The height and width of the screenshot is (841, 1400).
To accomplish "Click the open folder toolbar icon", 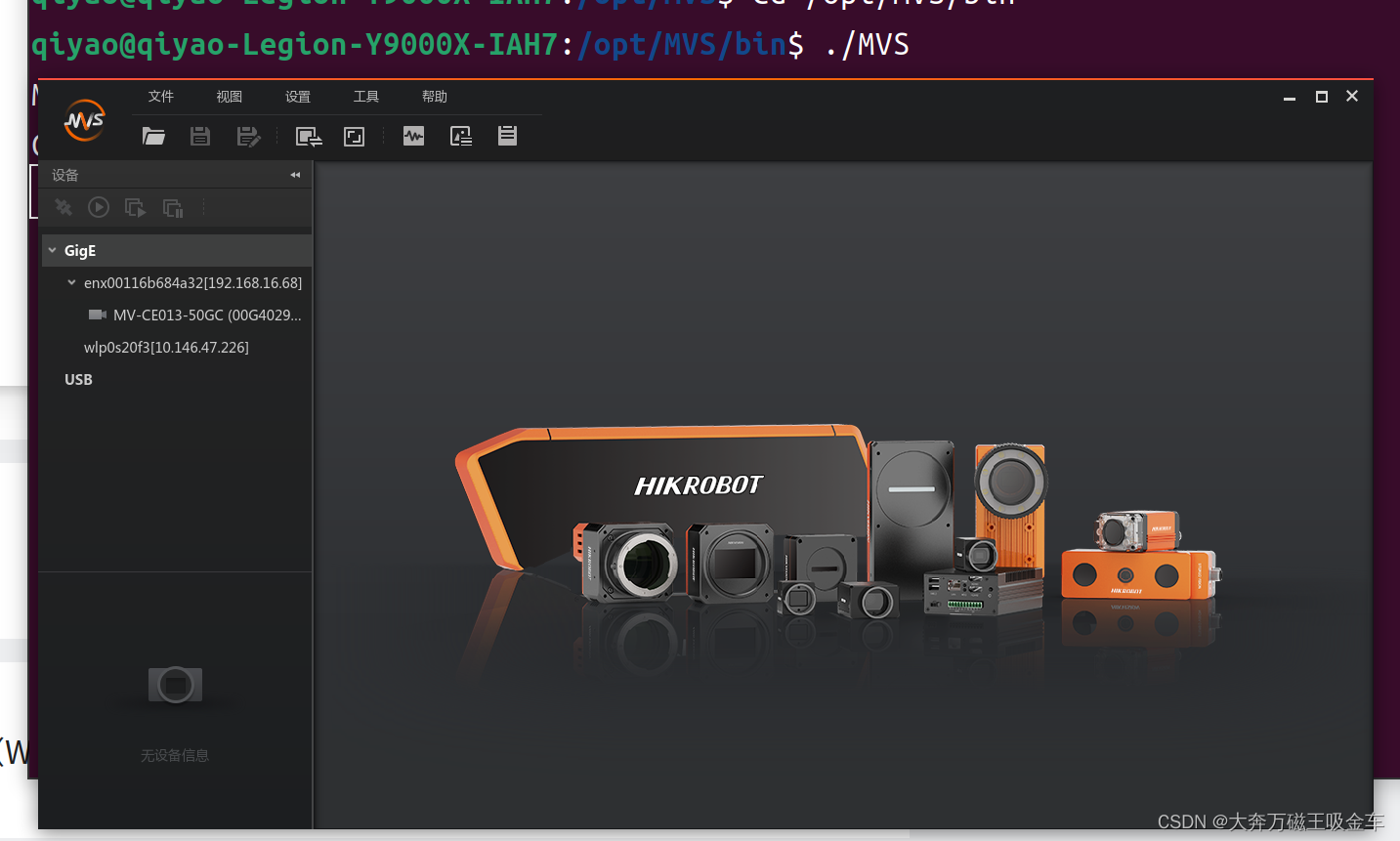I will (x=153, y=136).
